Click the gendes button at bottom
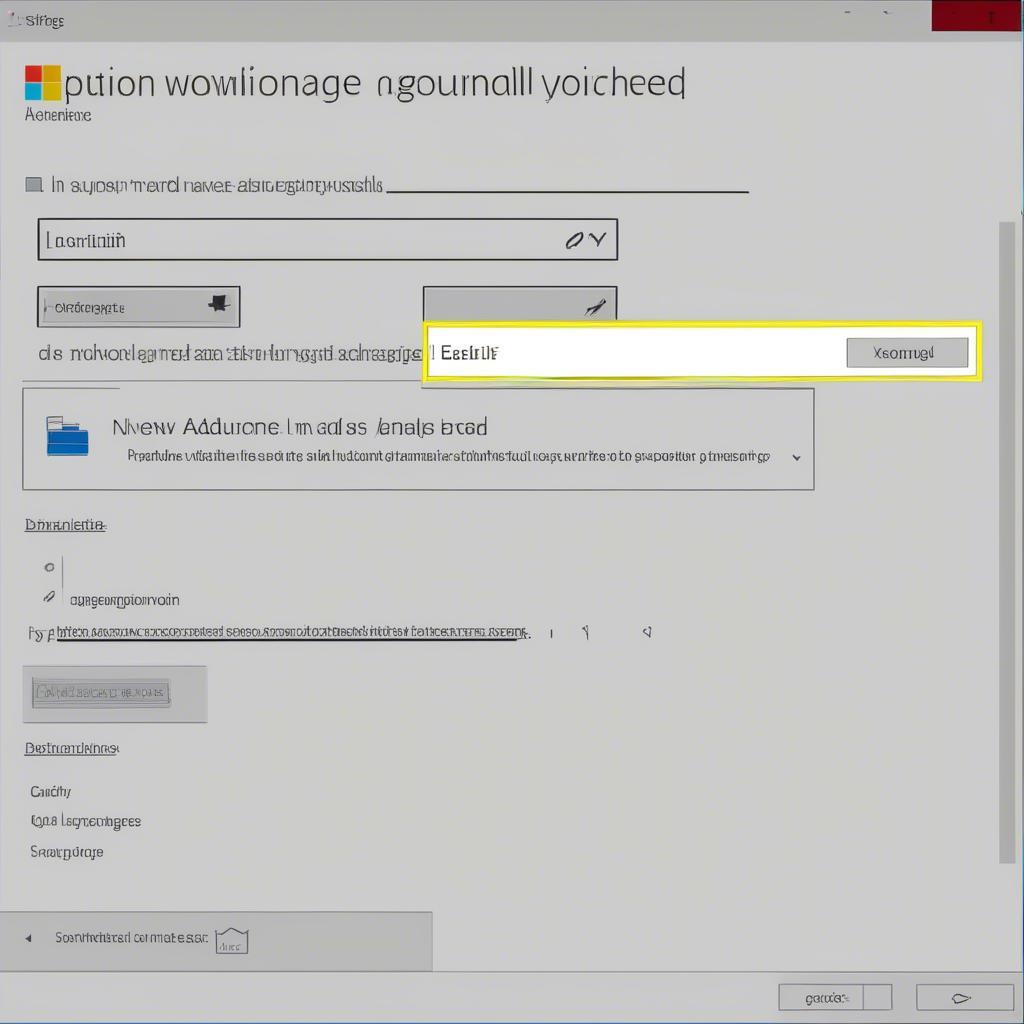Viewport: 1024px width, 1024px height. pos(821,998)
